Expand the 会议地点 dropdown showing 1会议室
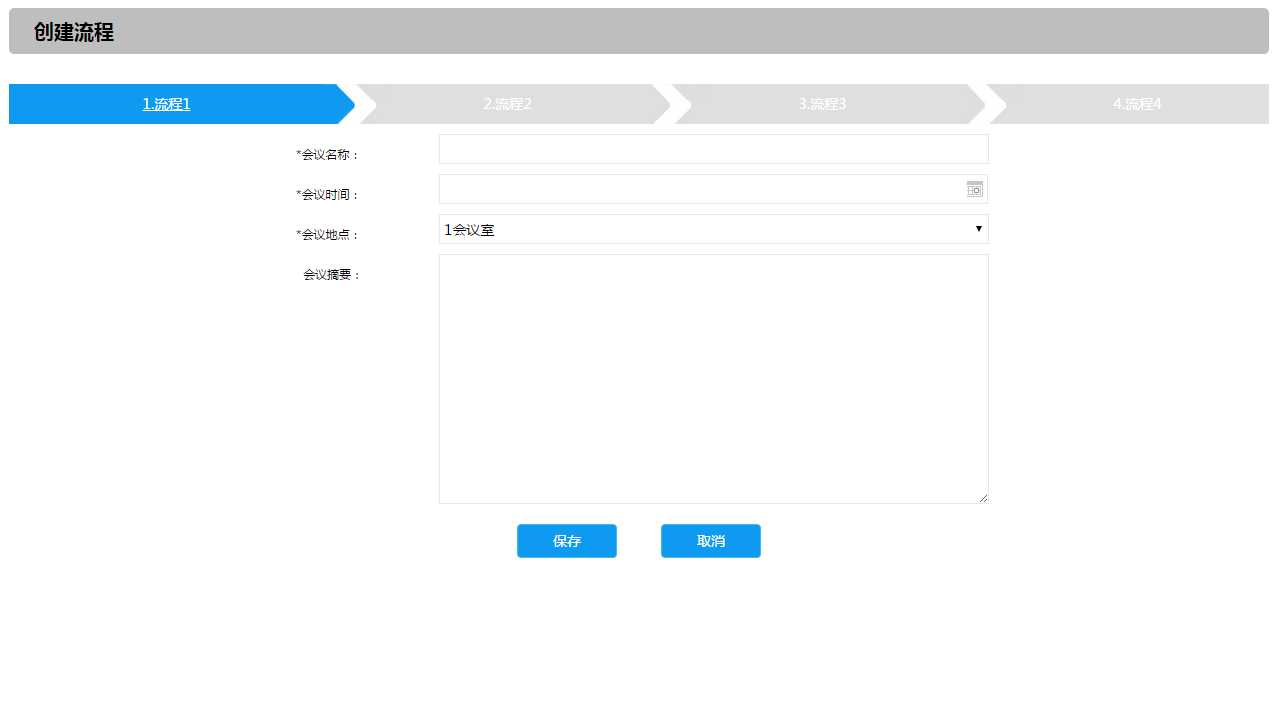 click(713, 229)
